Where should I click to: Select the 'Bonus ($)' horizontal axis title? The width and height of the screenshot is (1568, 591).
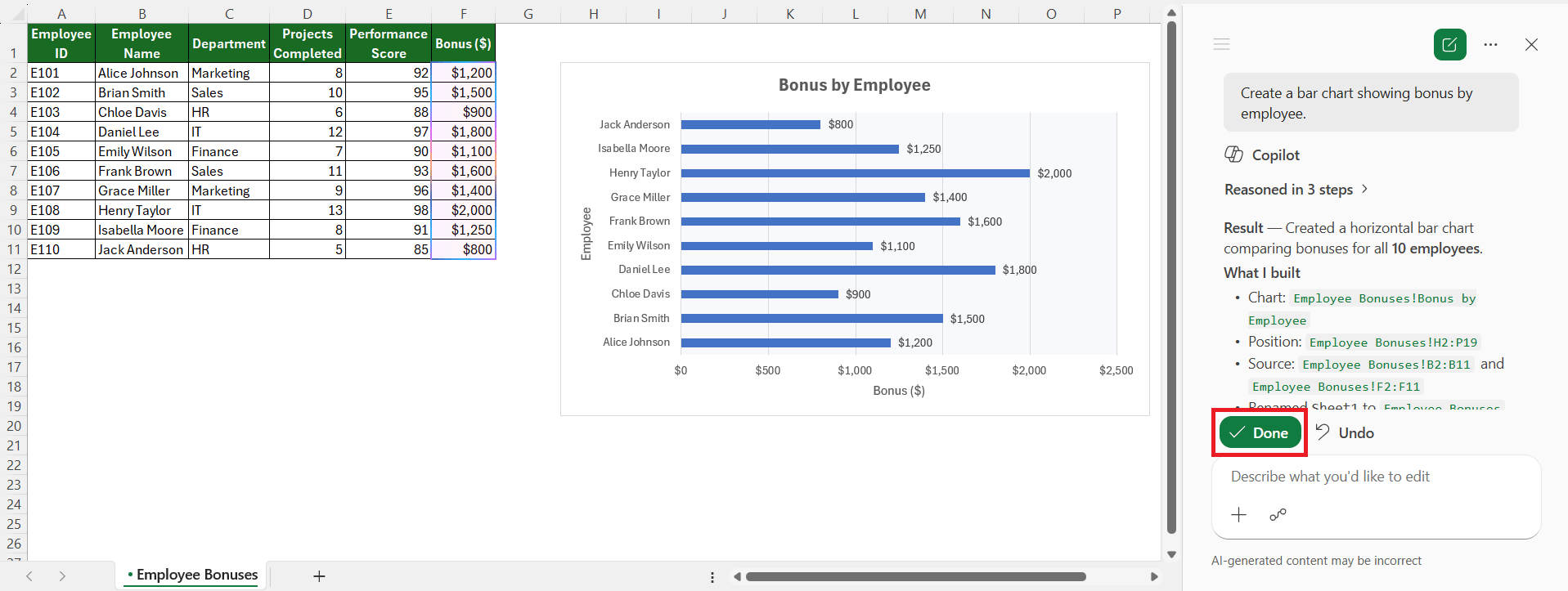898,391
